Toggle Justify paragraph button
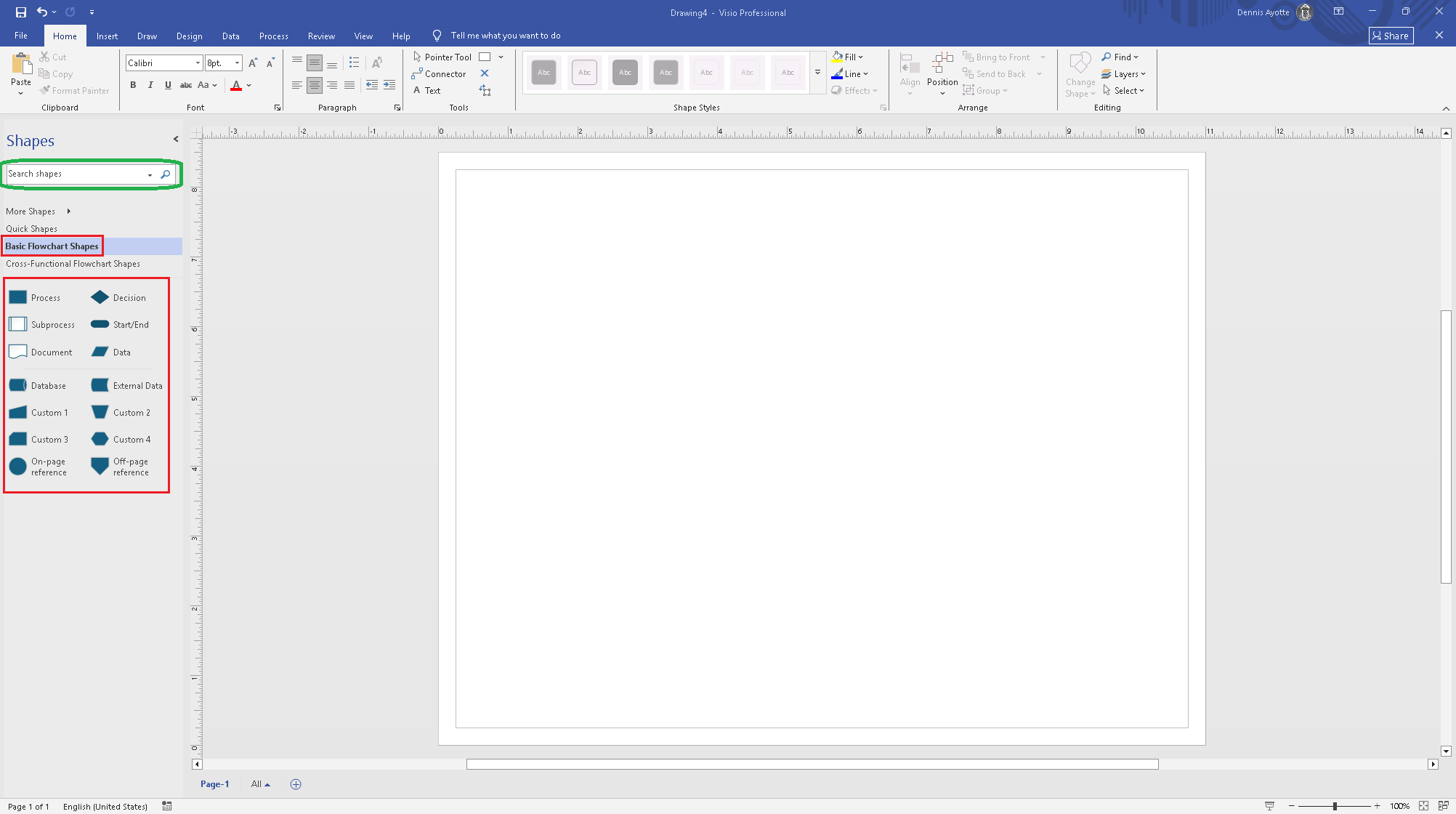The height and width of the screenshot is (814, 1456). coord(349,85)
